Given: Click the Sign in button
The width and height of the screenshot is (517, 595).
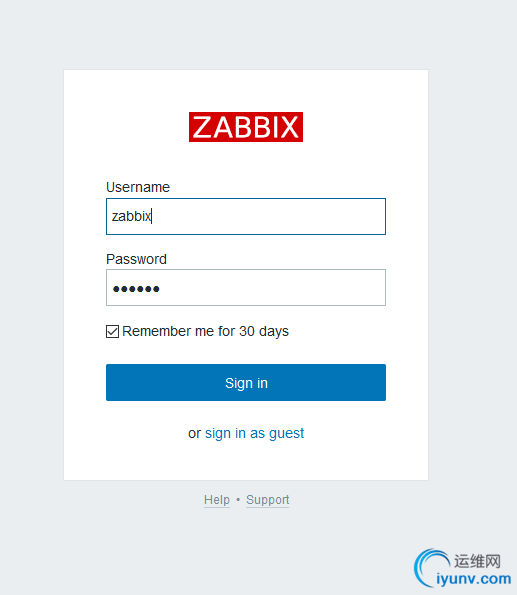Looking at the screenshot, I should pyautogui.click(x=246, y=382).
